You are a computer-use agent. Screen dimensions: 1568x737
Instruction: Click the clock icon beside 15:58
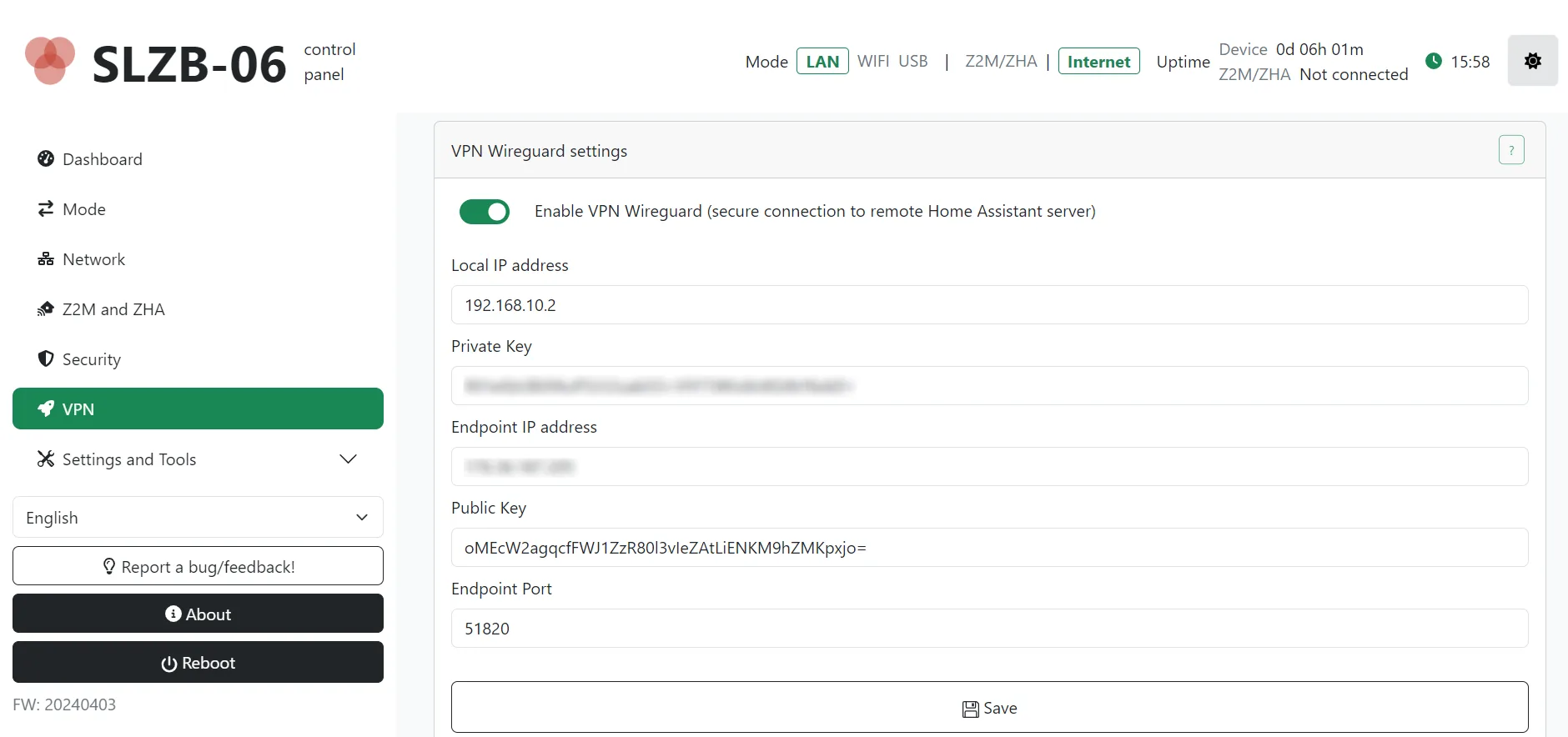[1433, 61]
